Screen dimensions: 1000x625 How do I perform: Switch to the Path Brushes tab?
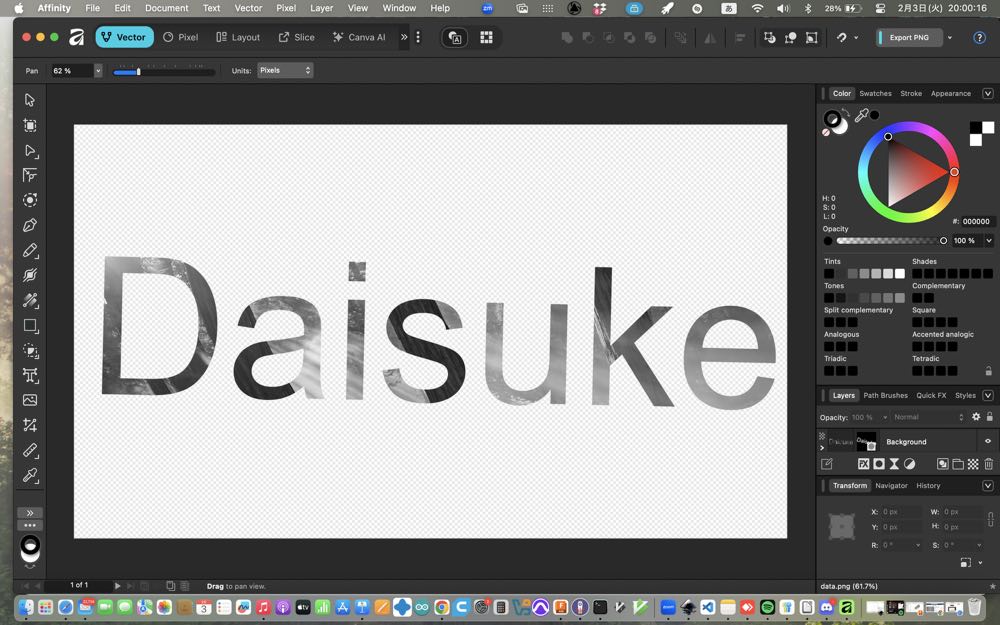(885, 395)
